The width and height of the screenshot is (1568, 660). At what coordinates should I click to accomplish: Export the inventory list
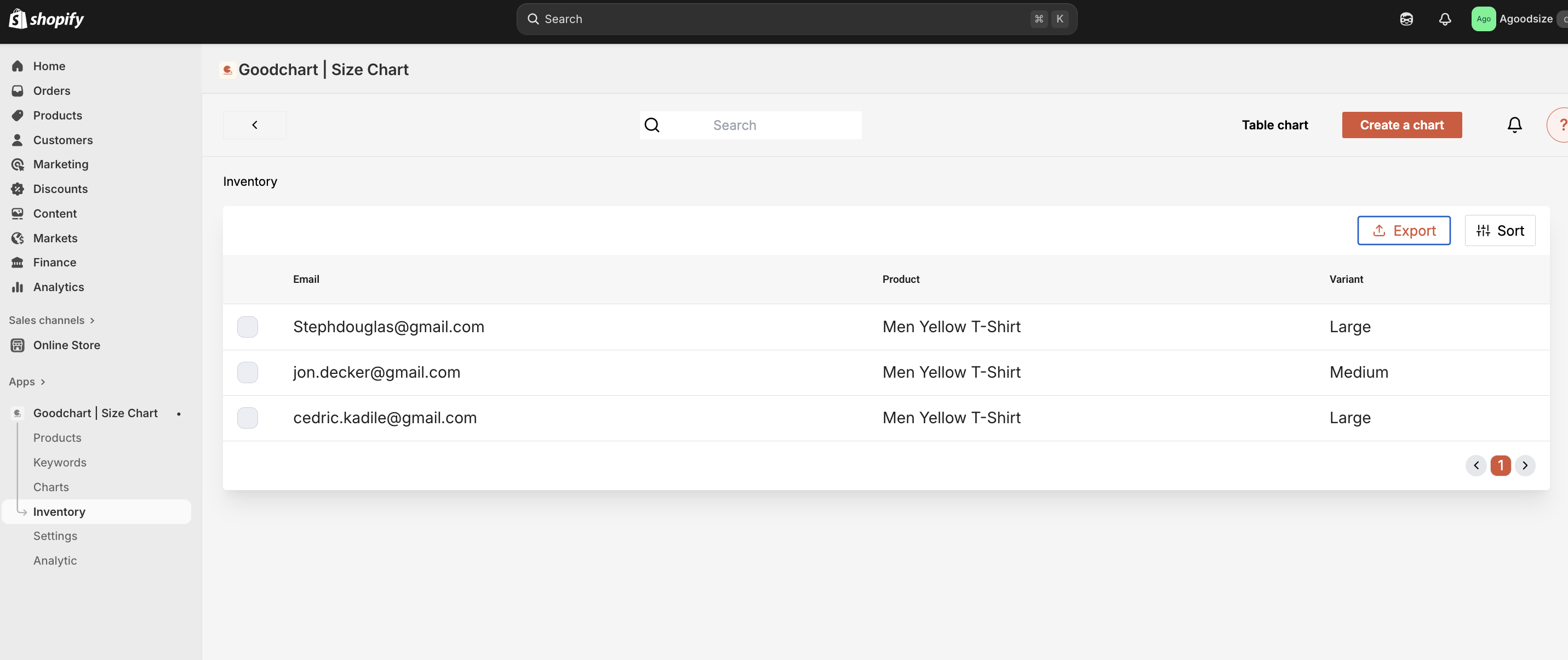[x=1404, y=231]
